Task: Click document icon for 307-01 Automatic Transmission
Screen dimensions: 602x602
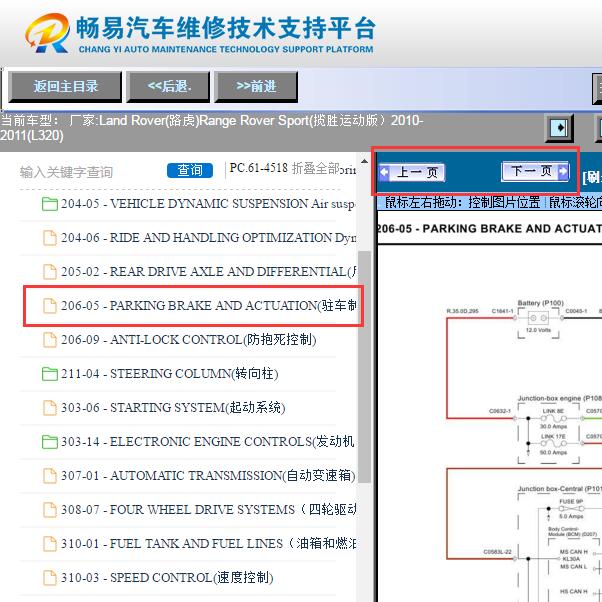Action: click(x=50, y=475)
